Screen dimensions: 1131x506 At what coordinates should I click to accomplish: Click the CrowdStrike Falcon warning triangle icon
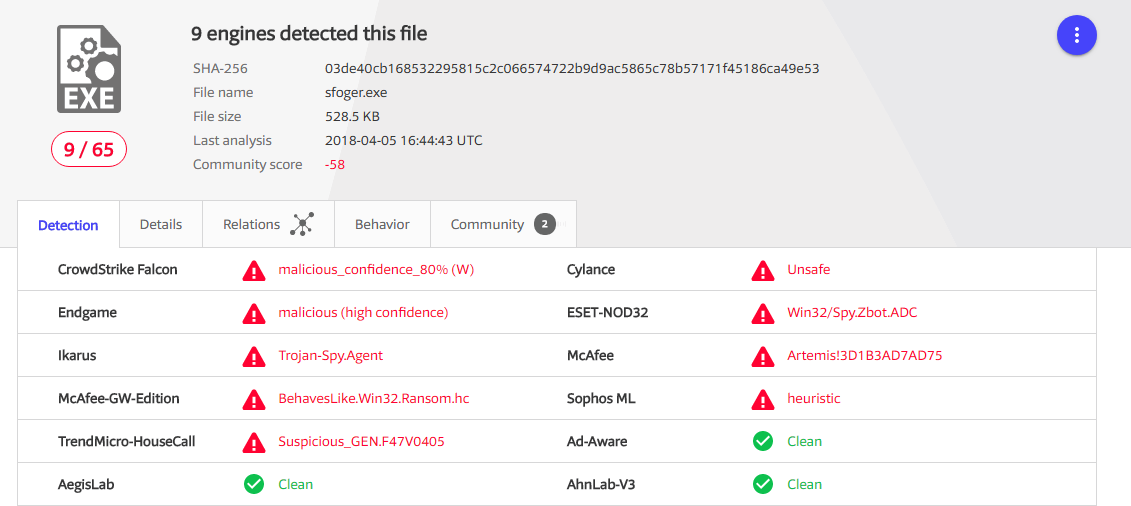pos(253,270)
